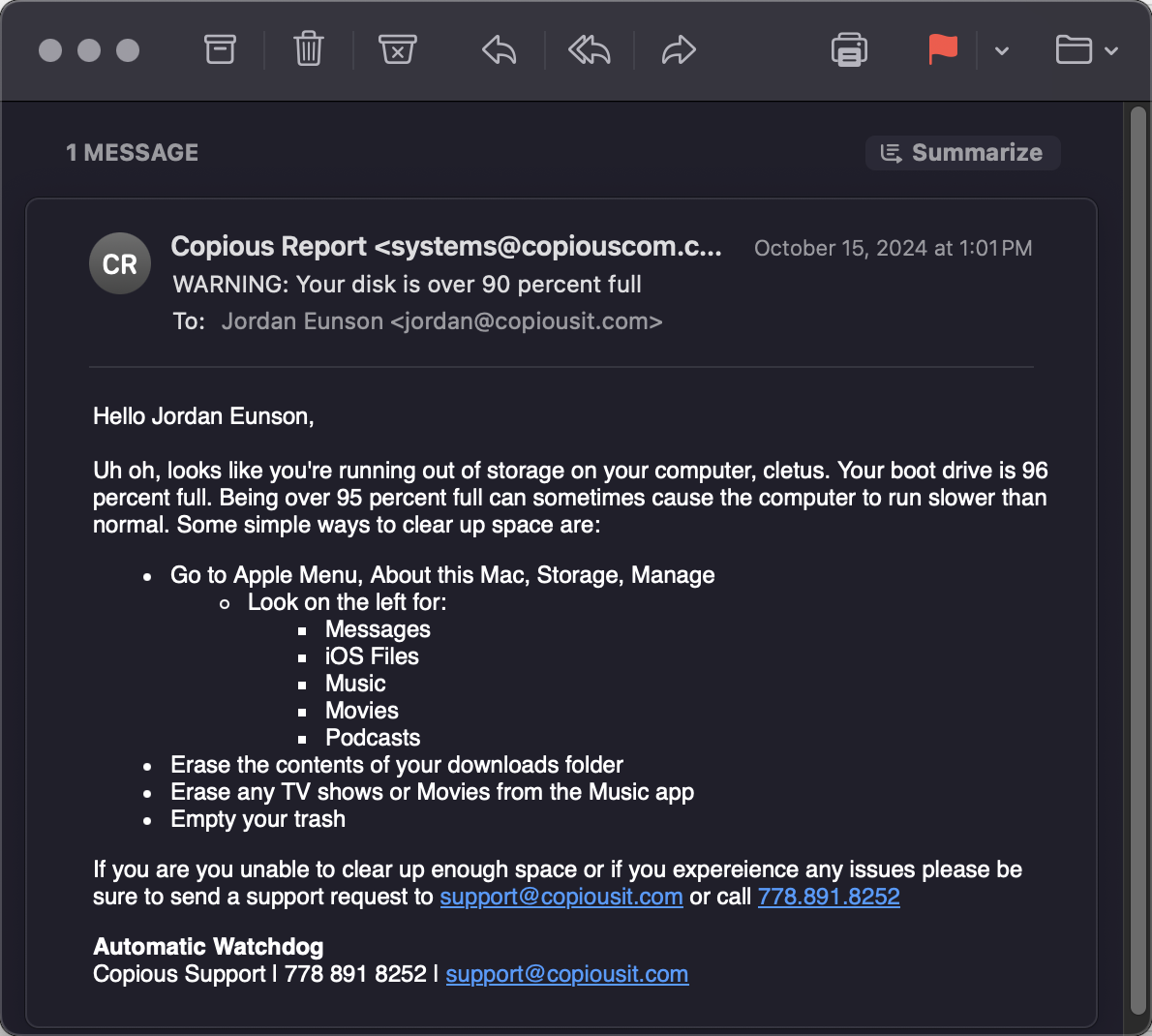Click the Summarize button
The width and height of the screenshot is (1152, 1036).
[x=962, y=153]
